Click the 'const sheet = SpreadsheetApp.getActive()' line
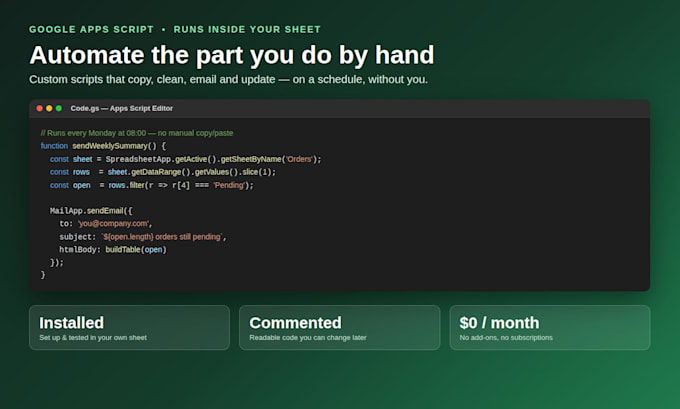The height and width of the screenshot is (409, 680). point(186,159)
